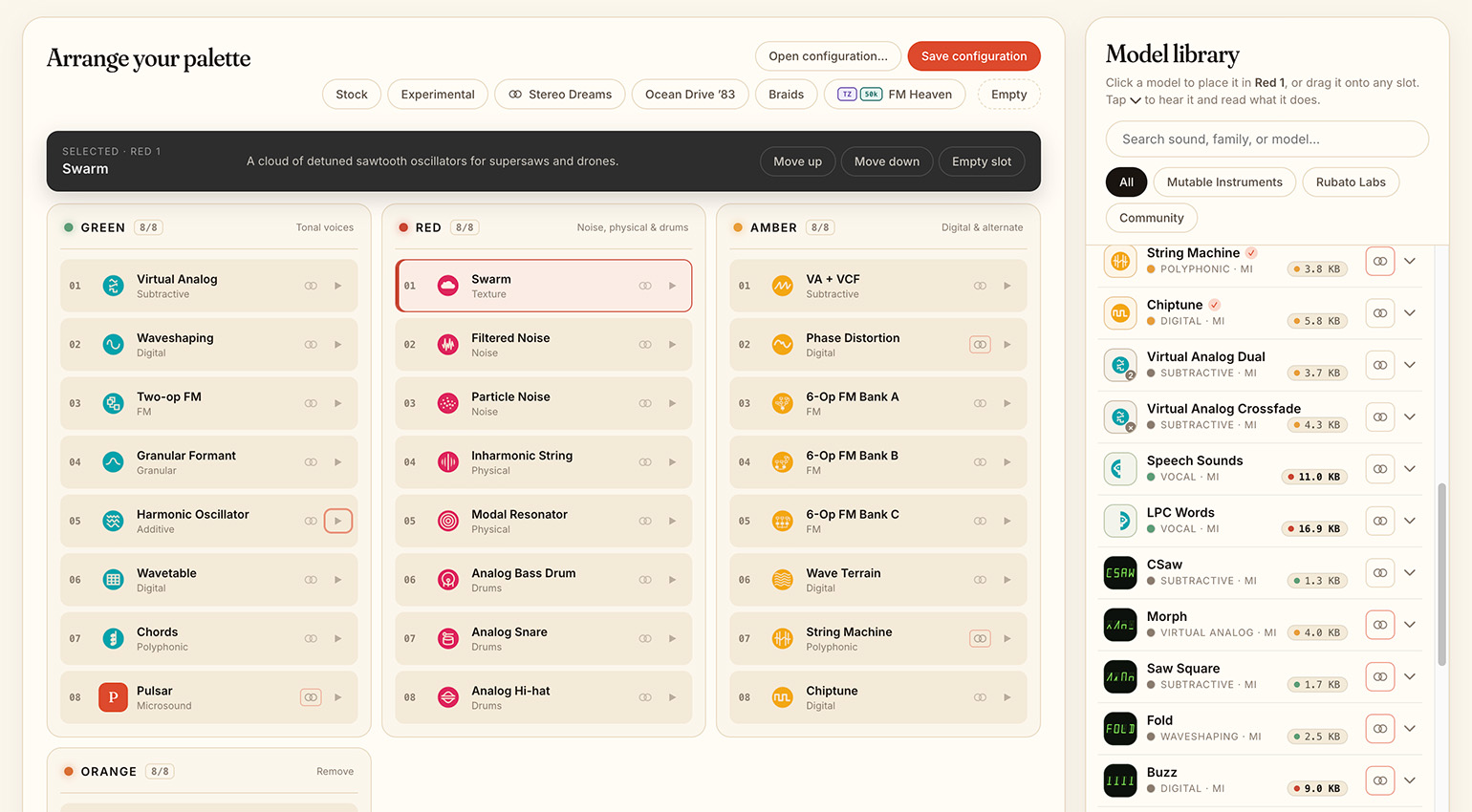Expand Virtual Analog Dual details
This screenshot has width=1472, height=812.
point(1410,365)
